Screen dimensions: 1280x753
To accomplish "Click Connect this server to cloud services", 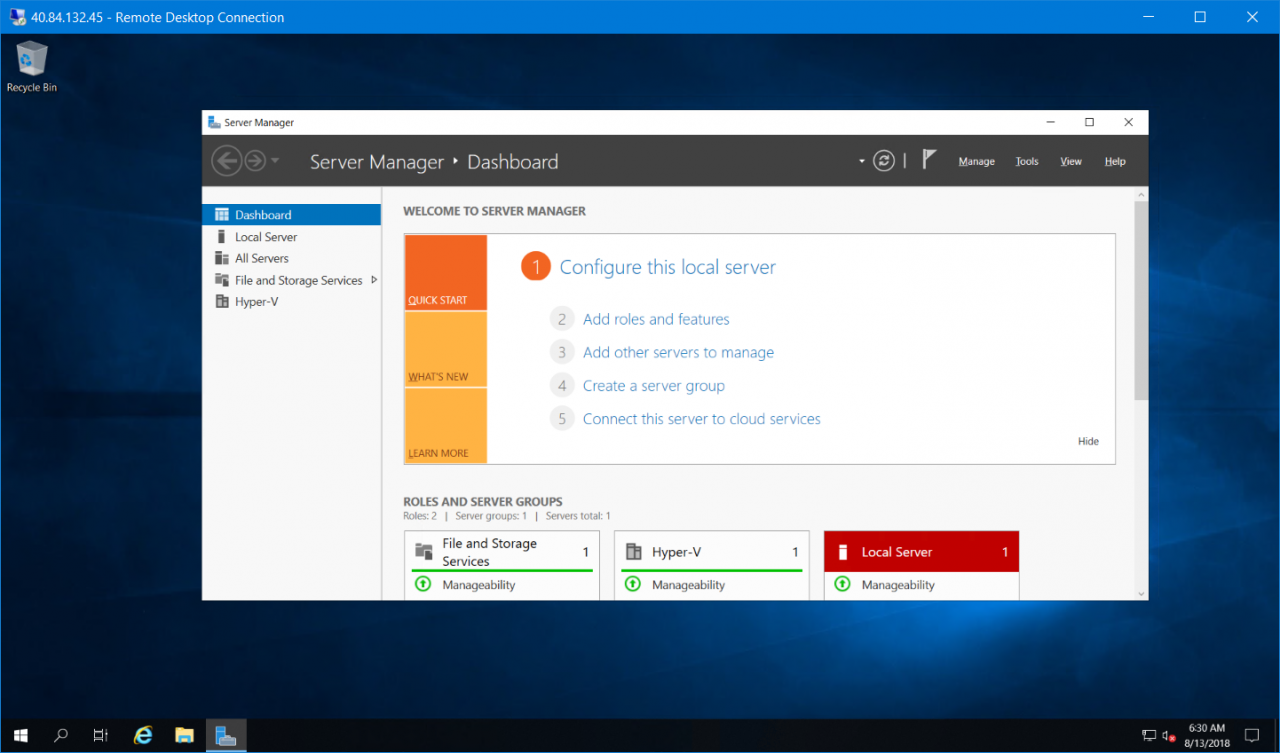I will click(x=702, y=419).
